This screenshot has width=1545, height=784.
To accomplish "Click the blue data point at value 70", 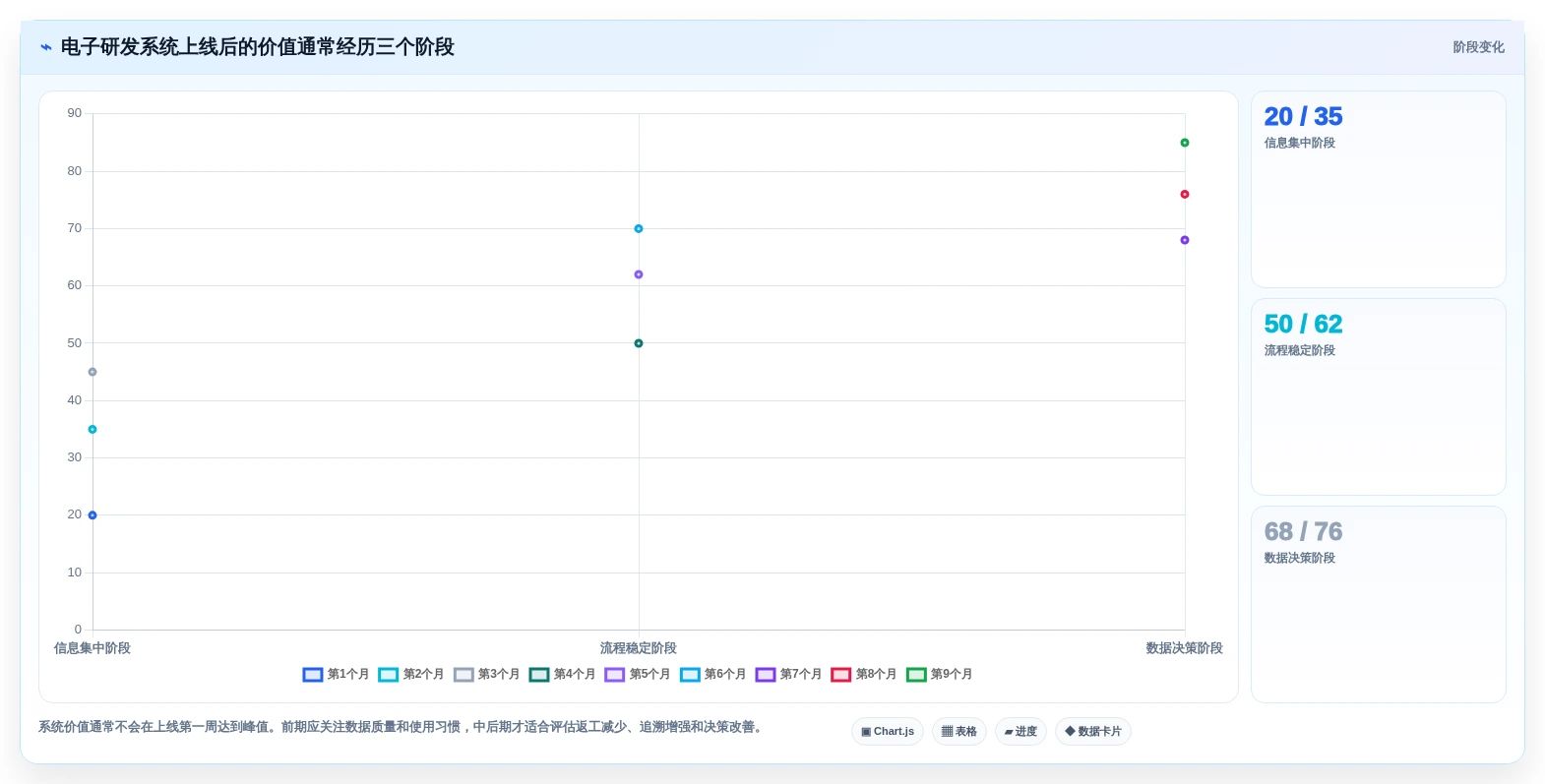I will pyautogui.click(x=639, y=228).
